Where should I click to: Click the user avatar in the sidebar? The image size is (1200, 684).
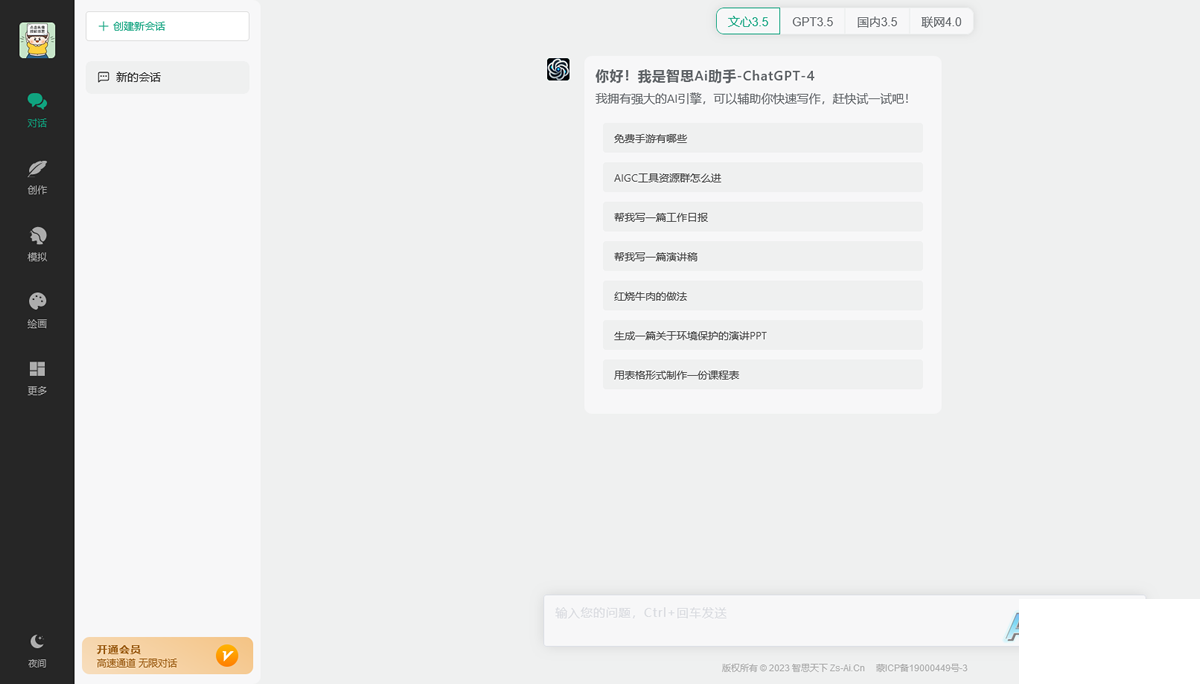[x=37, y=40]
